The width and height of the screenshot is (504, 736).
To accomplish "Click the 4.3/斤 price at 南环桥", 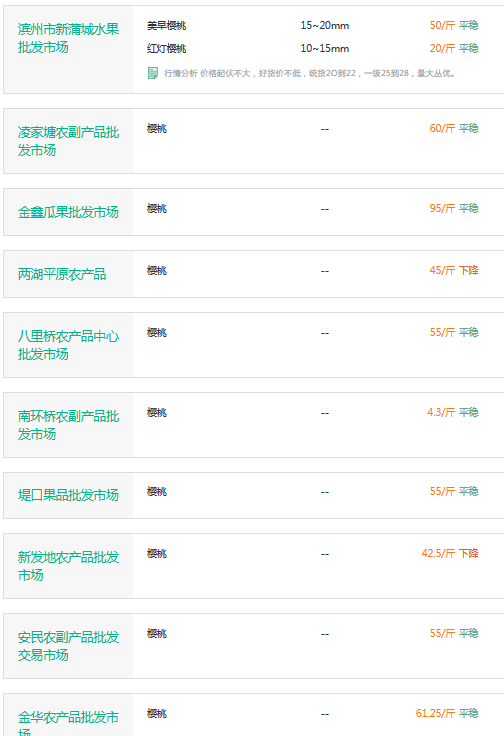I will pyautogui.click(x=441, y=413).
